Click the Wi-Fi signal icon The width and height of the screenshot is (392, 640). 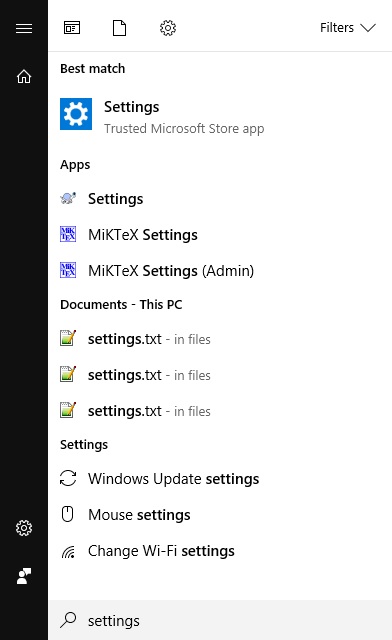pos(68,551)
